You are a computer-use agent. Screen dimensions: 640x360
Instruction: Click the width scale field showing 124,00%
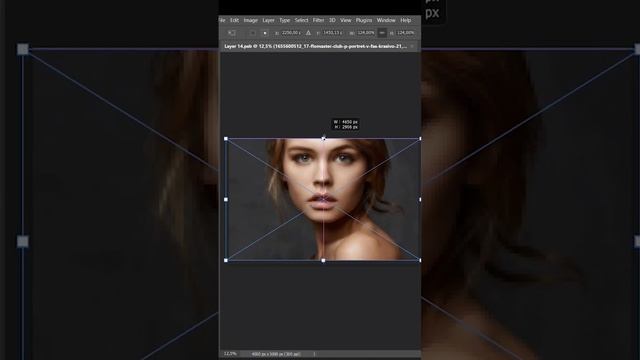pyautogui.click(x=366, y=33)
